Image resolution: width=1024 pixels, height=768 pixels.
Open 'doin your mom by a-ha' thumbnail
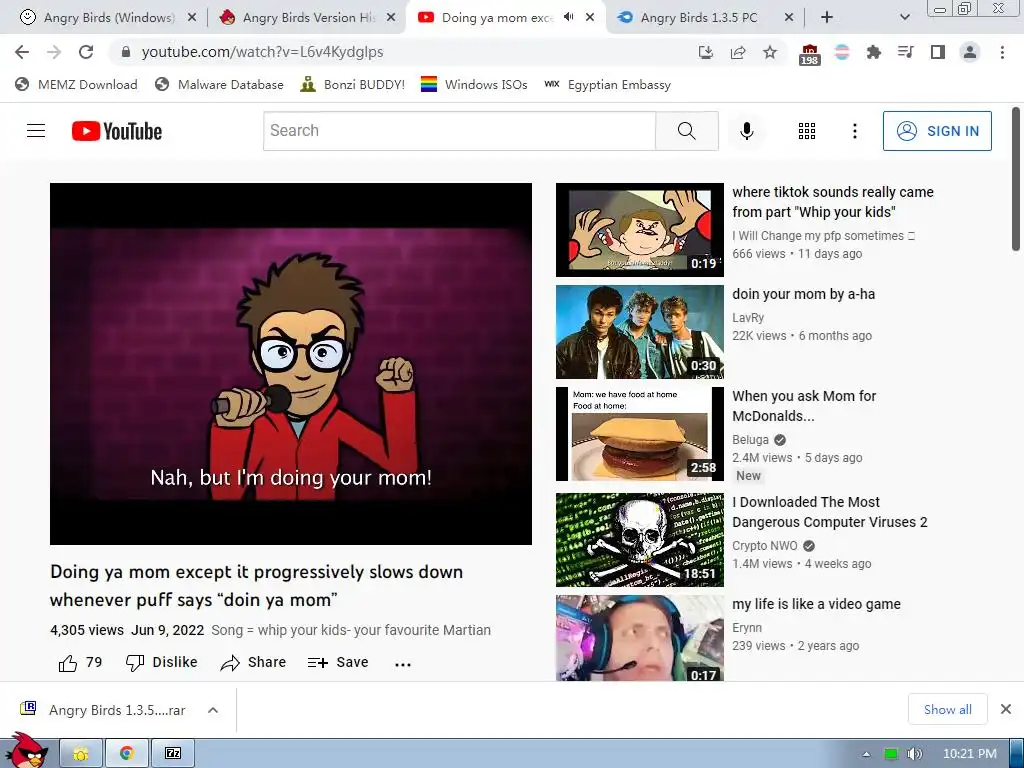[x=640, y=332]
